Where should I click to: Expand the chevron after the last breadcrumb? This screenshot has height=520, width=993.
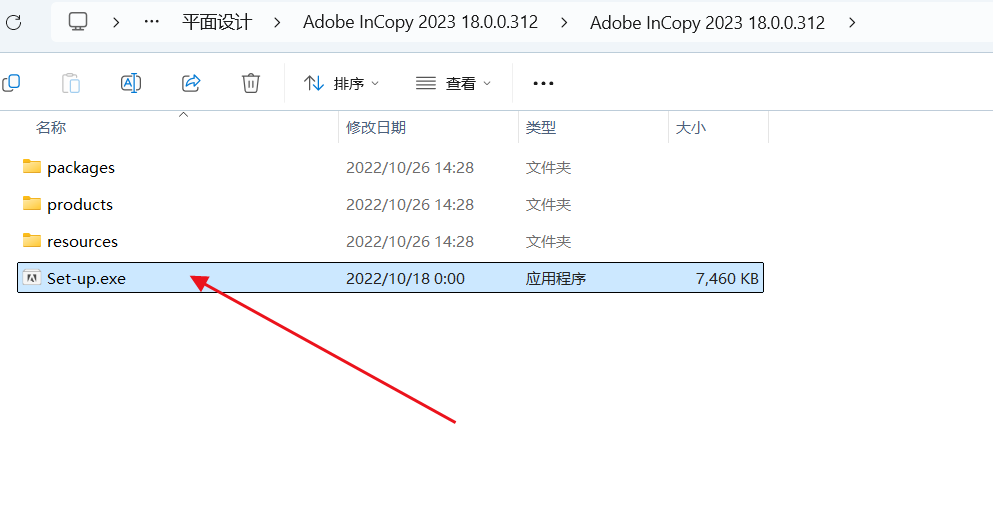(x=852, y=23)
